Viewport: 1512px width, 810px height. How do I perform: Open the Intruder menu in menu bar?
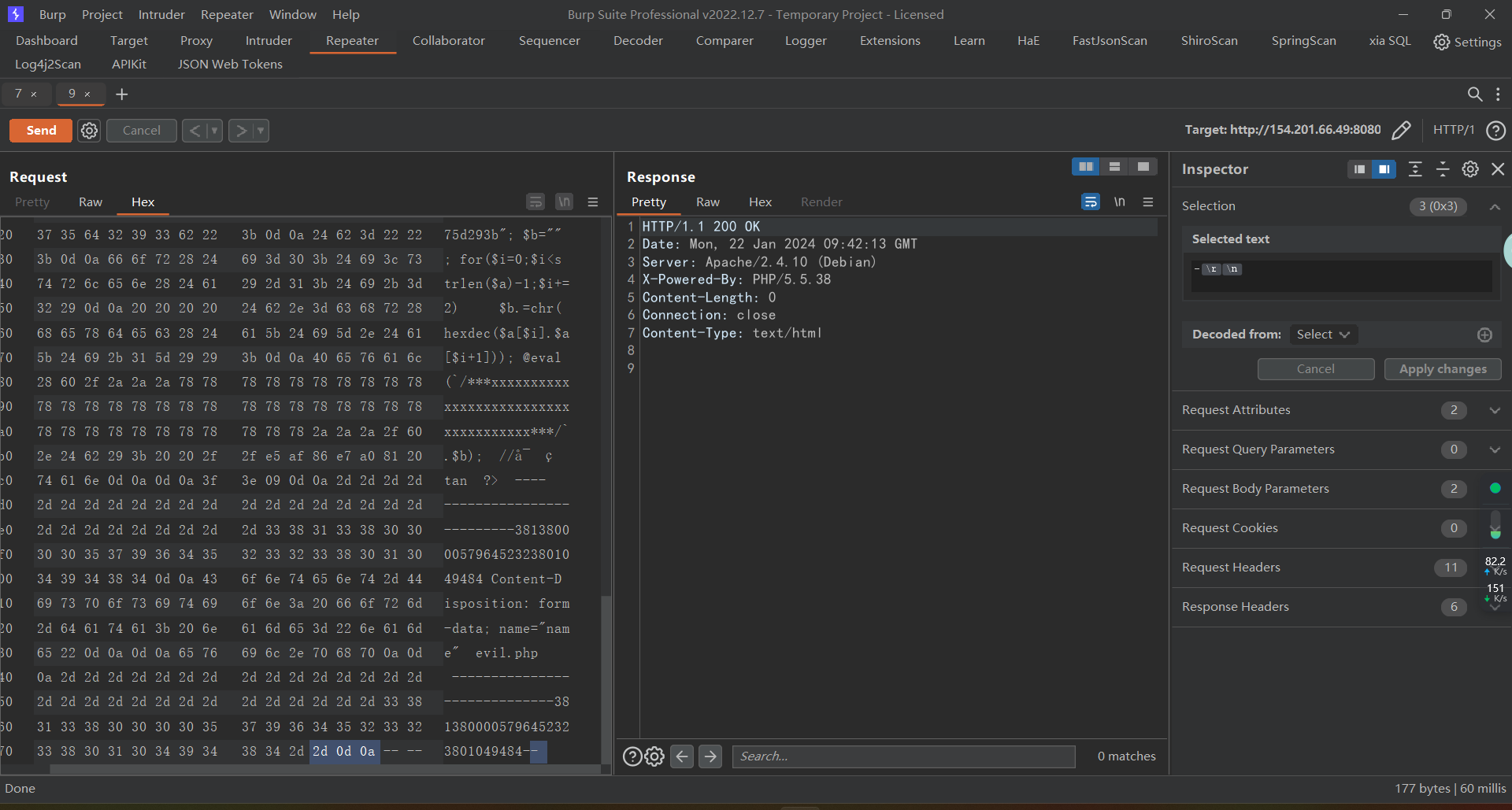[161, 14]
